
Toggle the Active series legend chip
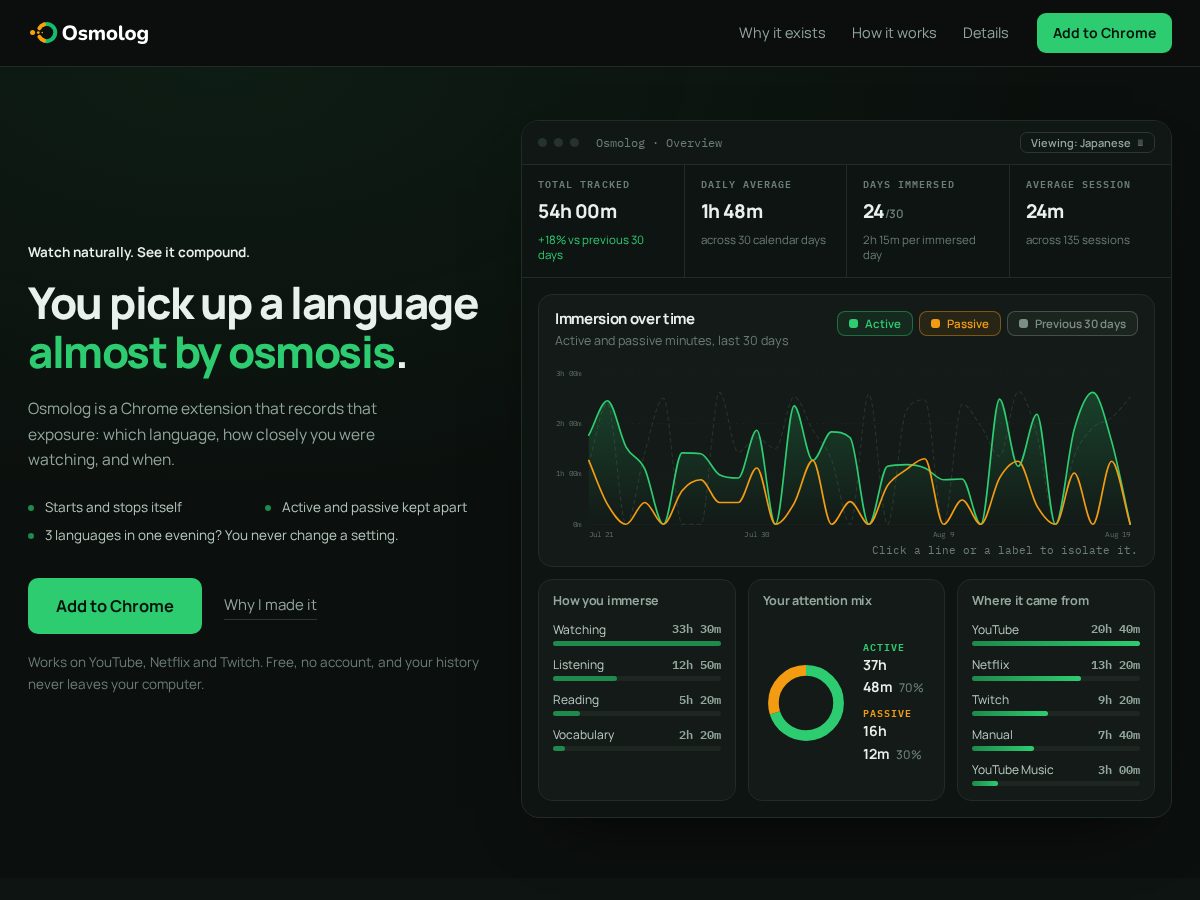875,324
